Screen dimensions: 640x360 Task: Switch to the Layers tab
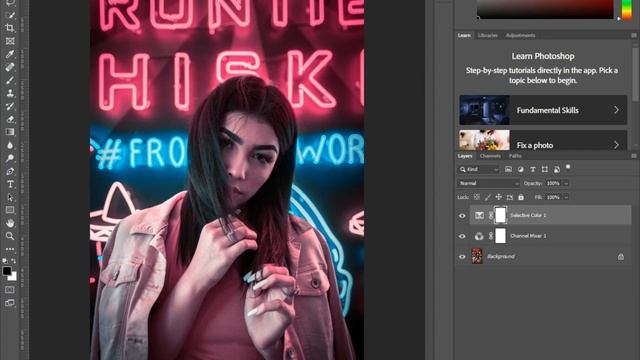click(x=464, y=156)
